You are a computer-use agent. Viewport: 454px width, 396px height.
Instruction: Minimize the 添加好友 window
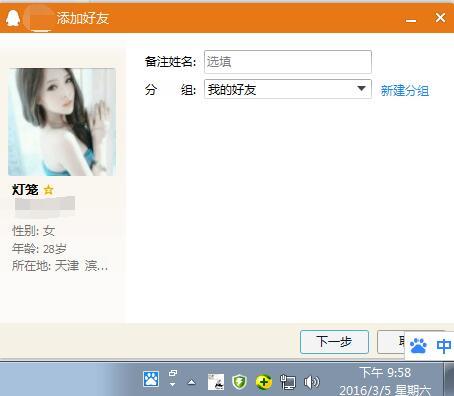pos(411,19)
